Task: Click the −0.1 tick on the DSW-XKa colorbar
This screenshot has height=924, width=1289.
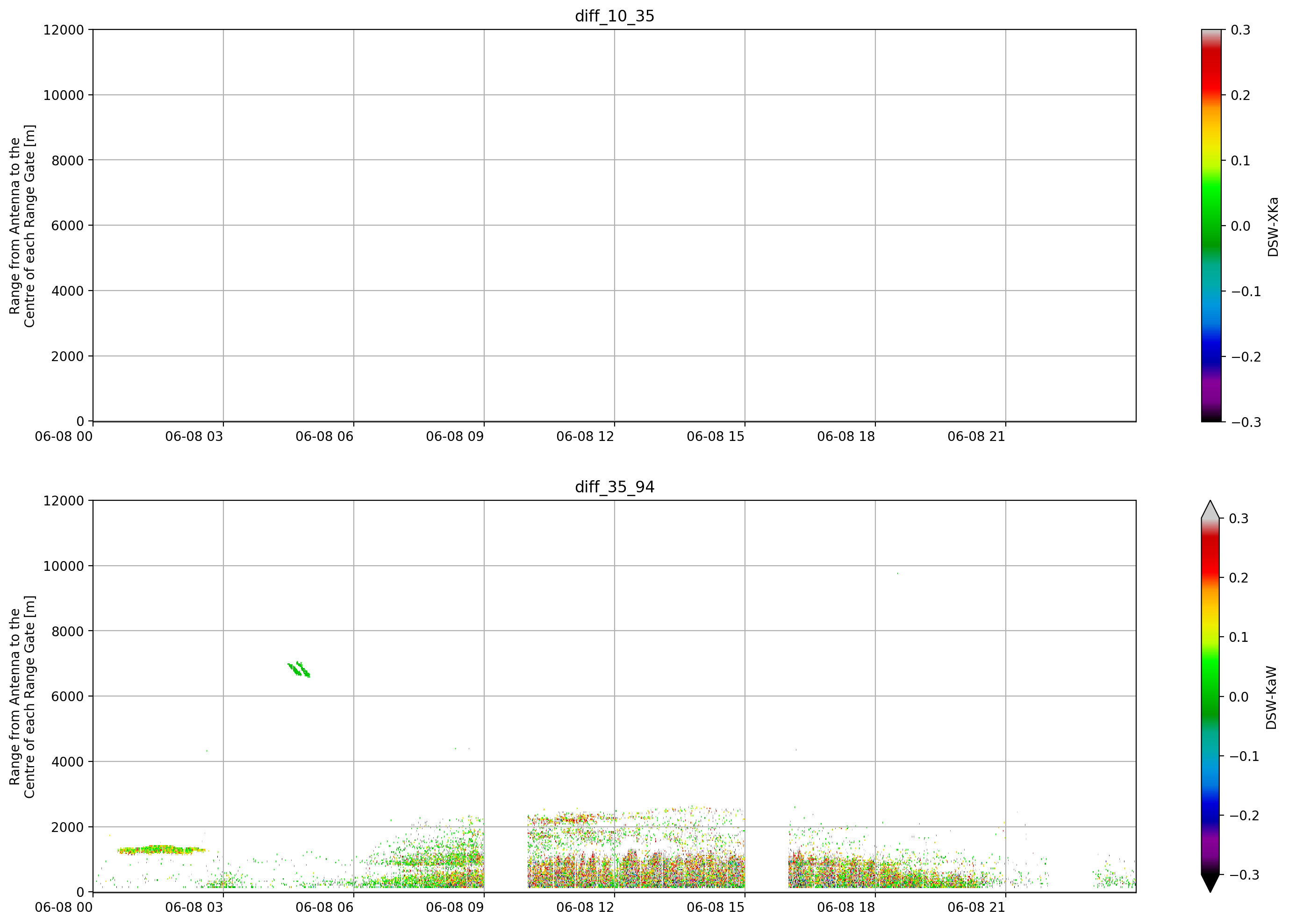Action: (1246, 291)
